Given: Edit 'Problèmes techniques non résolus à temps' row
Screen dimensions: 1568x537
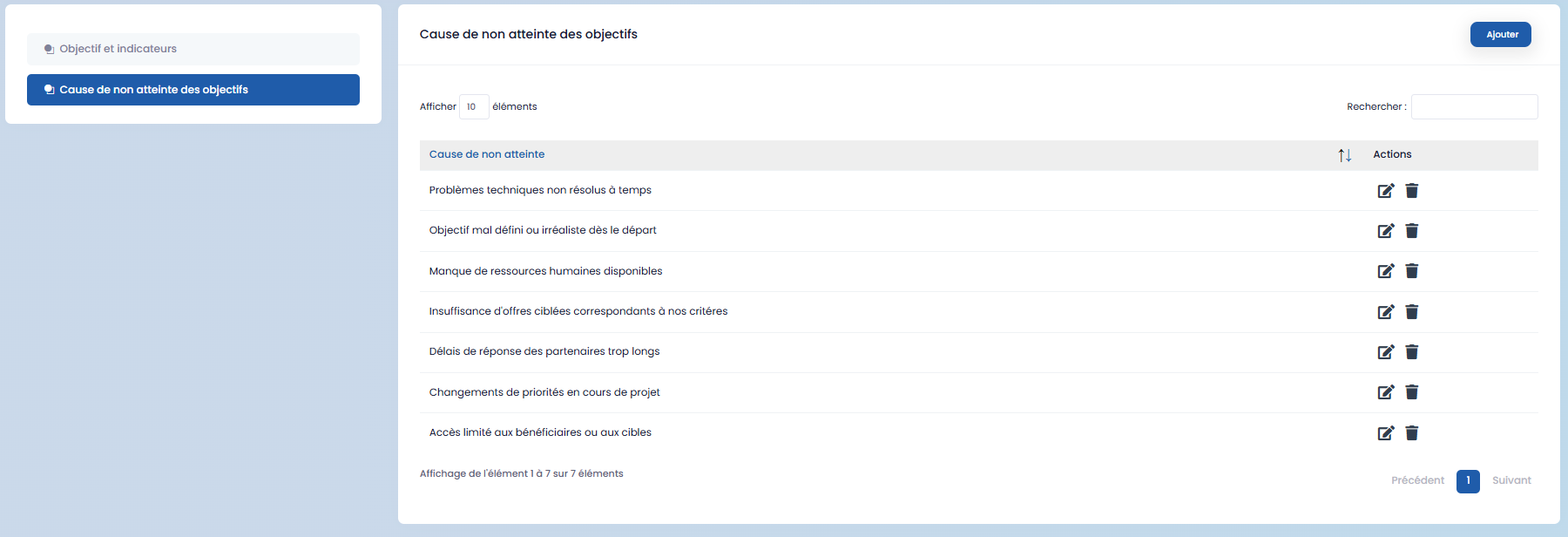Looking at the screenshot, I should (1385, 191).
